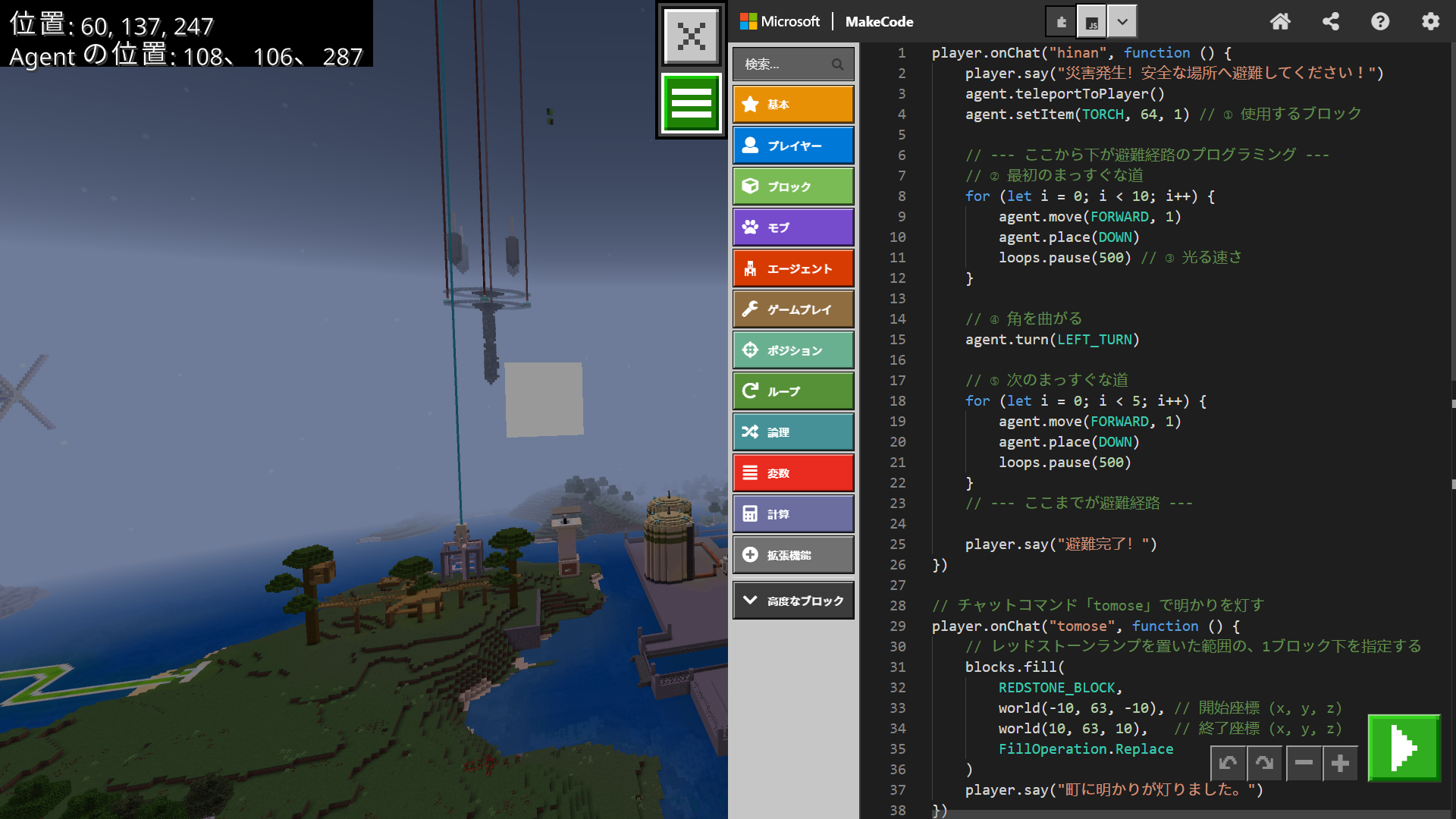Focus the 検索 search field
Screen dimensions: 1456x819
point(793,64)
